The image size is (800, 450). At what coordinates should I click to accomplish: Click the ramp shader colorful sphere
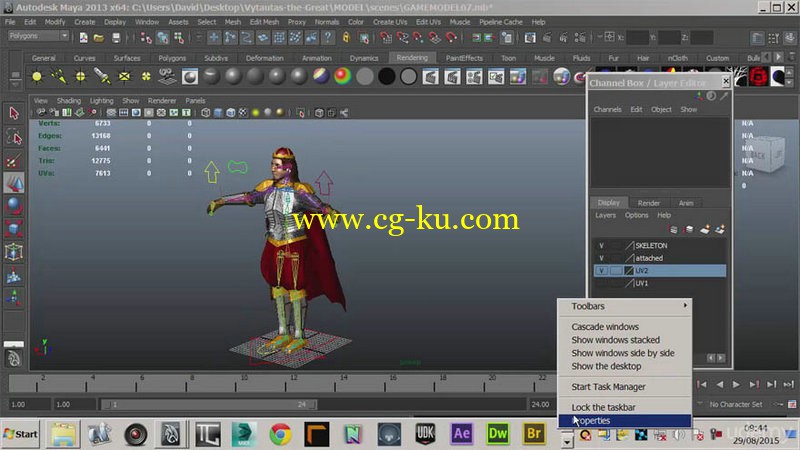click(x=343, y=77)
